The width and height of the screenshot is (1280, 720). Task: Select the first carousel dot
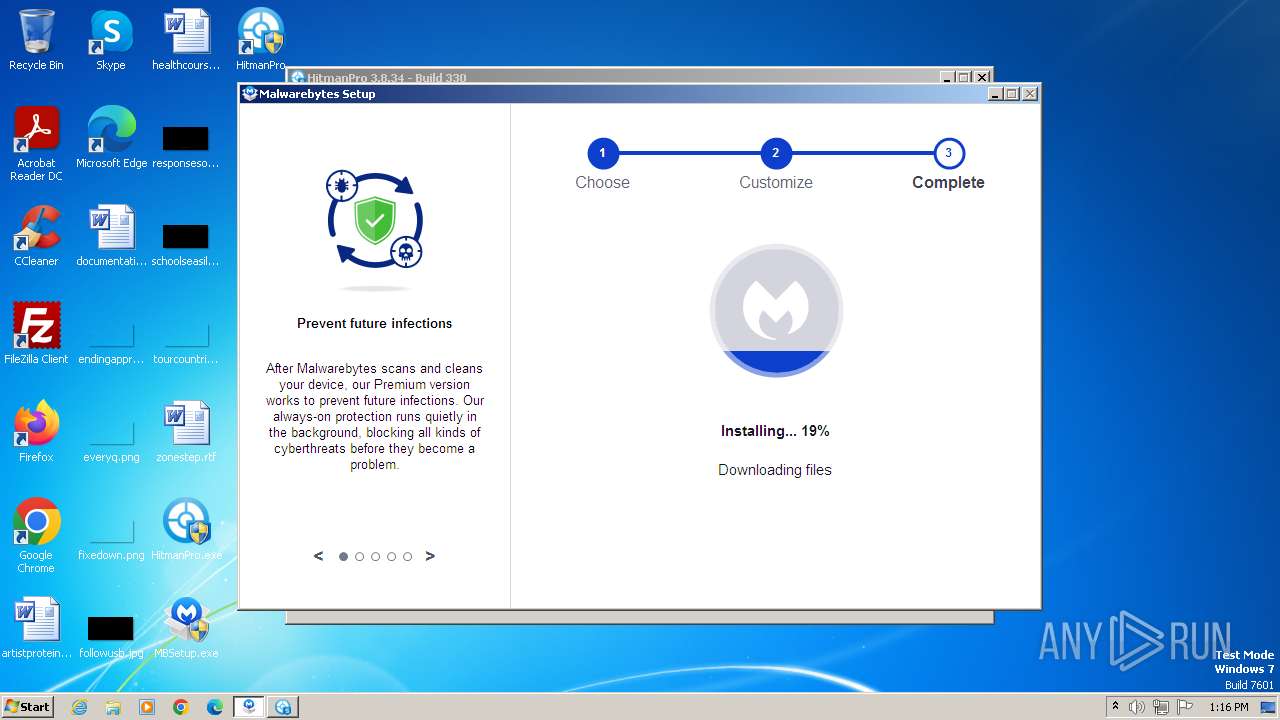pos(344,557)
